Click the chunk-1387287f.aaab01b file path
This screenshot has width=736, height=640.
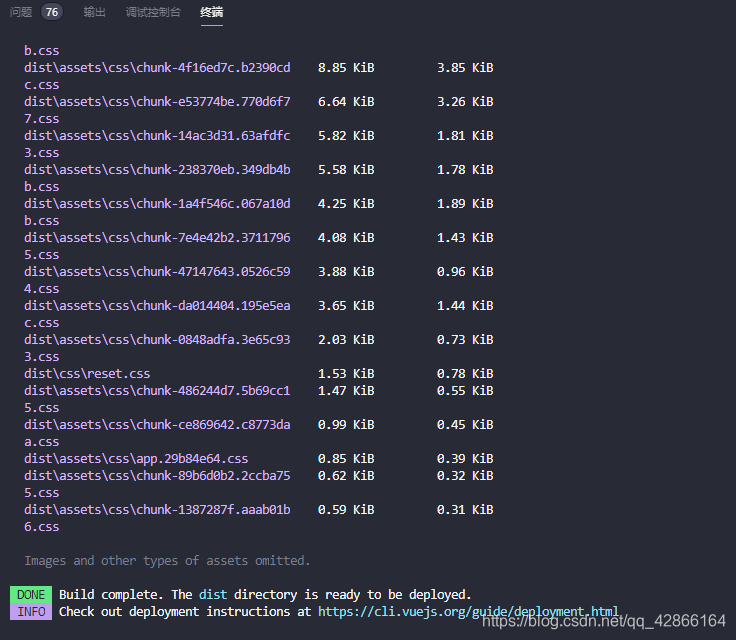pos(157,510)
